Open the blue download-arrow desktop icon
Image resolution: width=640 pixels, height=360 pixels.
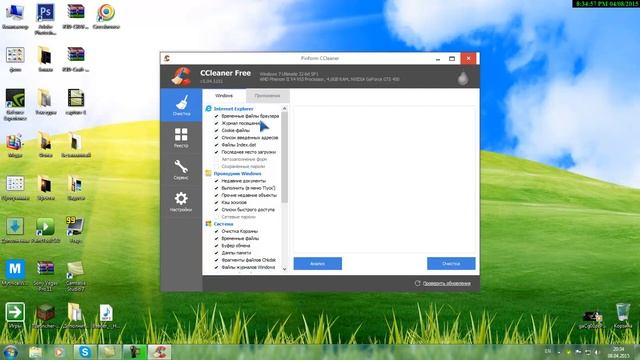point(15,229)
